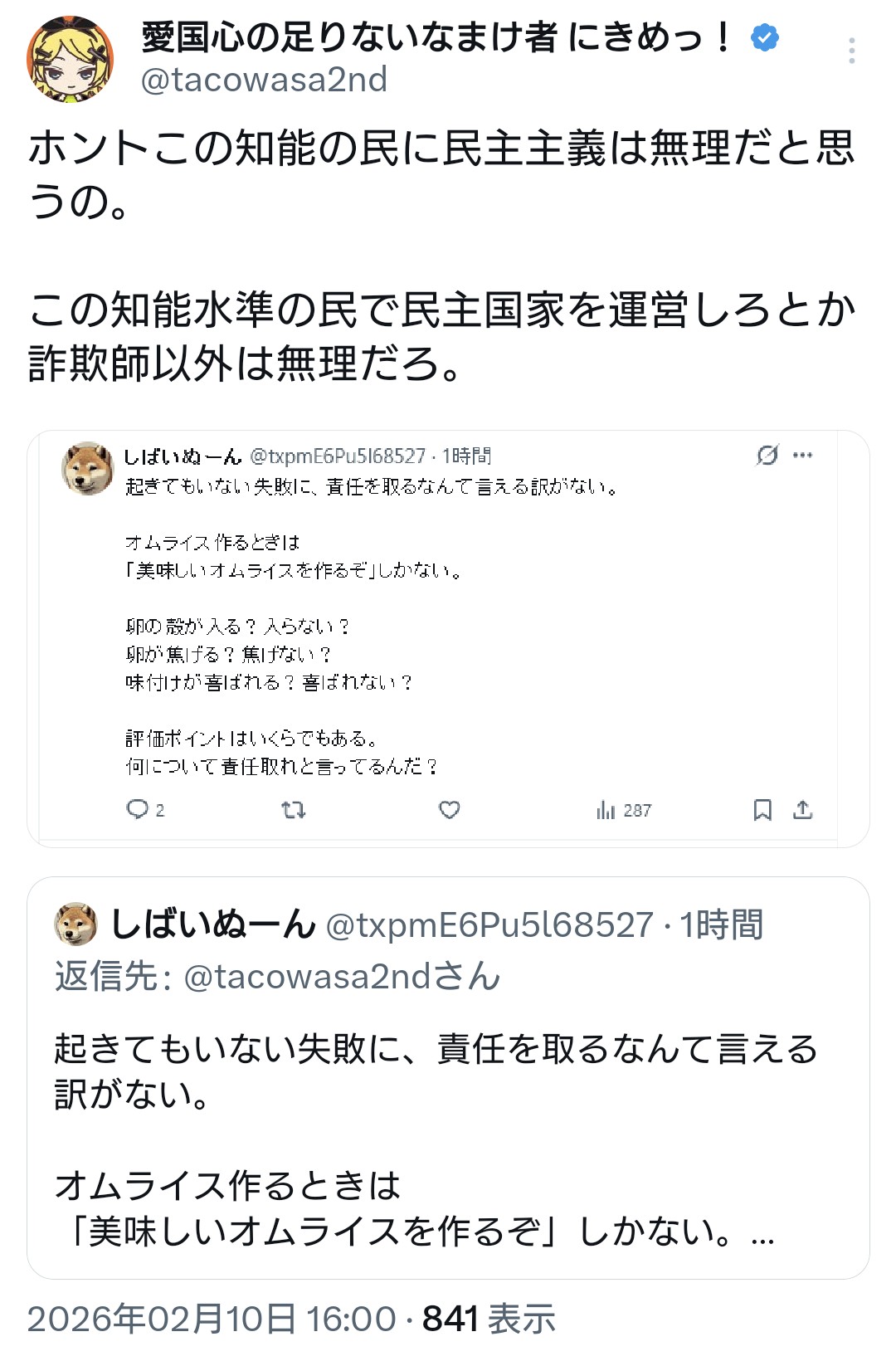Click the share upload icon in the embedded screenshot
This screenshot has height=1361, width=896.
tap(802, 809)
